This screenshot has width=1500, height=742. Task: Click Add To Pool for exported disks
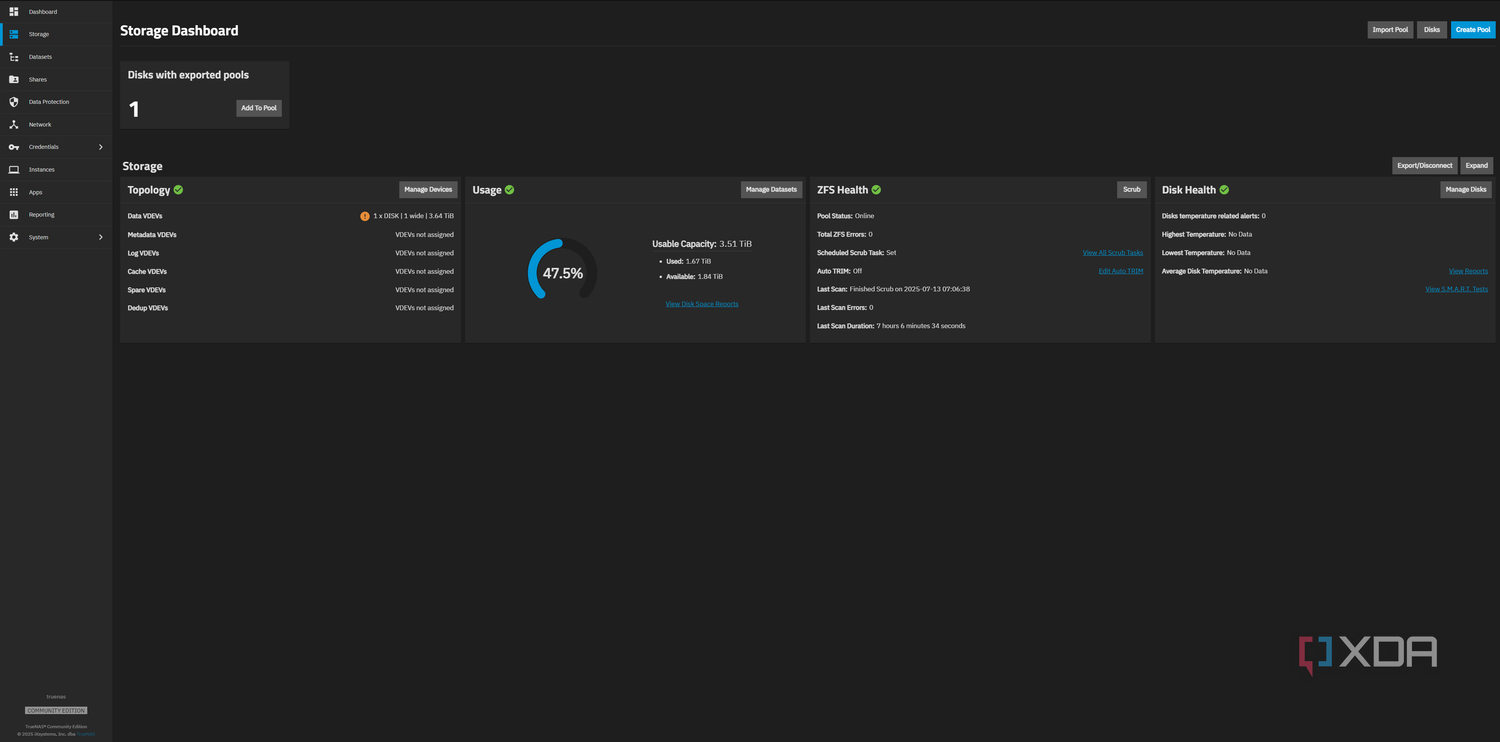pyautogui.click(x=259, y=108)
